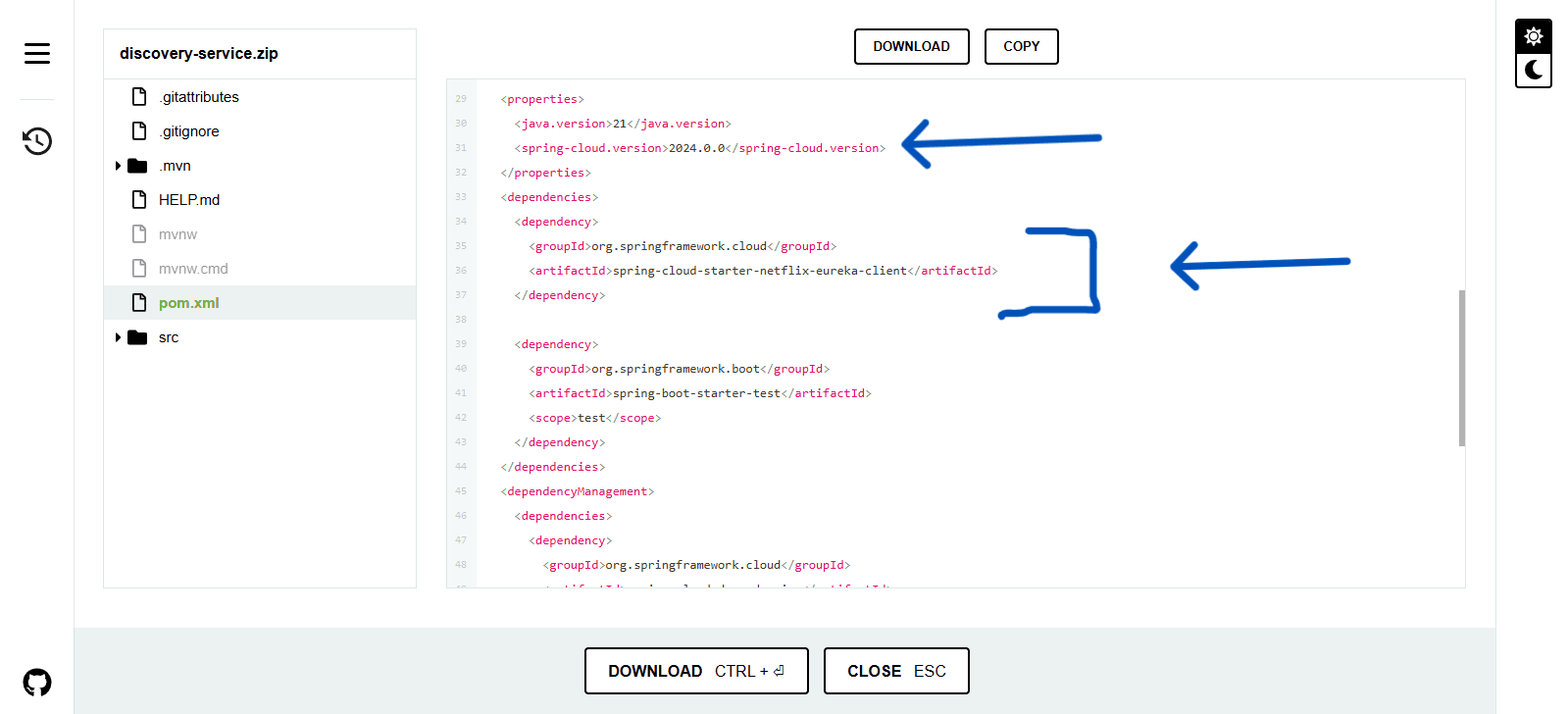Viewport: 1568px width, 714px height.
Task: Open the hamburger menu icon
Action: point(37,53)
